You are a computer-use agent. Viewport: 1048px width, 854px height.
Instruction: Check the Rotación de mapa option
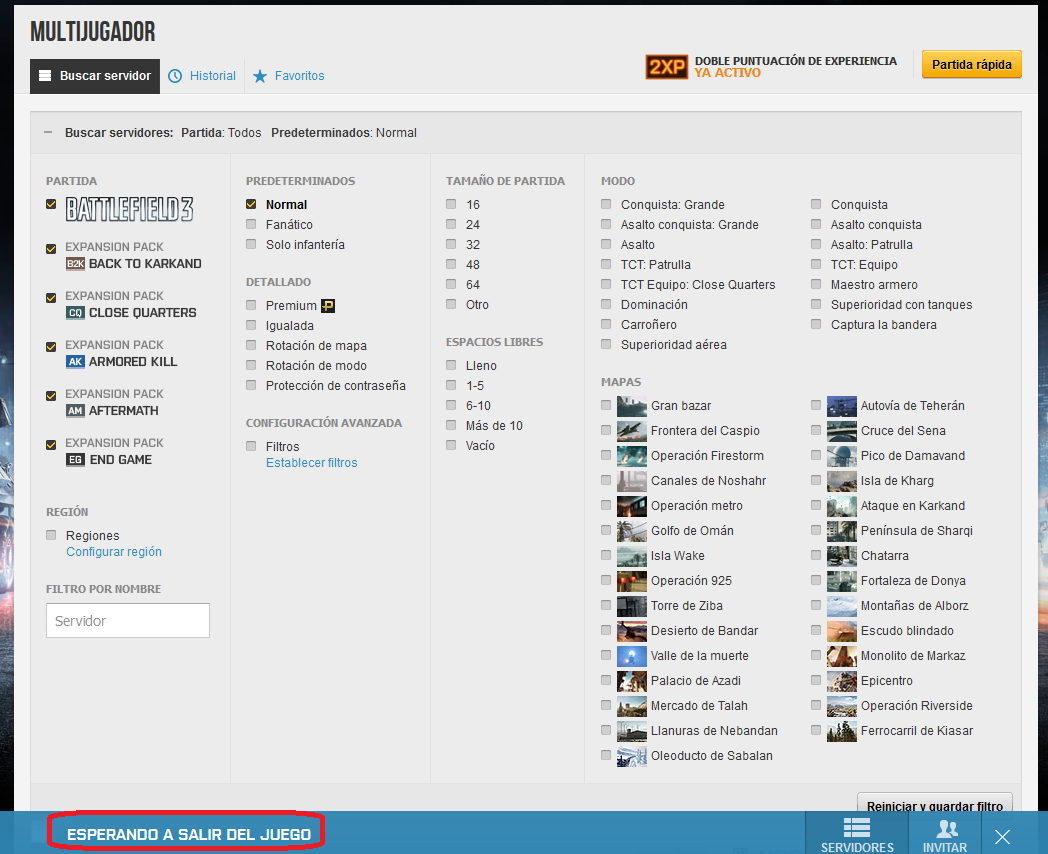point(251,345)
